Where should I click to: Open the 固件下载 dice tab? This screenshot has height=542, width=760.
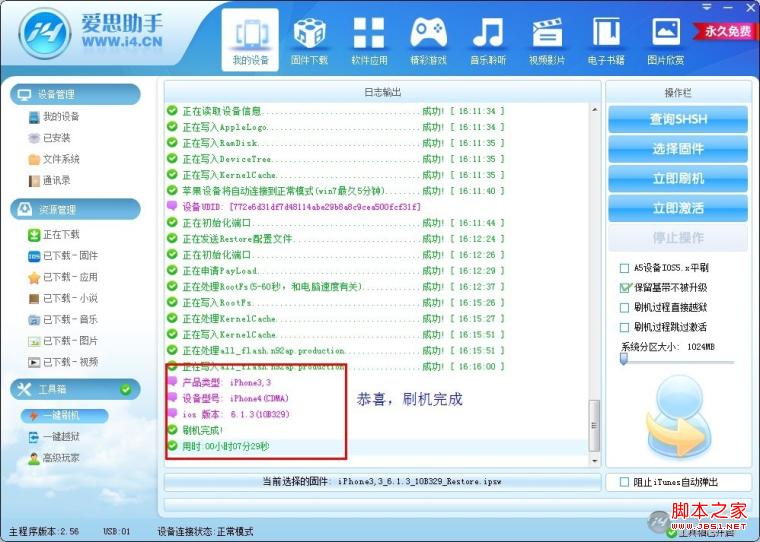click(309, 41)
